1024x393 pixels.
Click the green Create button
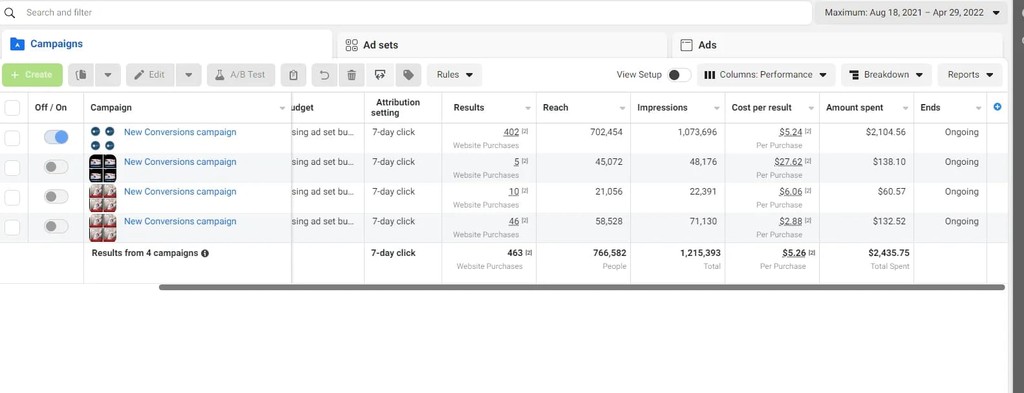click(32, 74)
